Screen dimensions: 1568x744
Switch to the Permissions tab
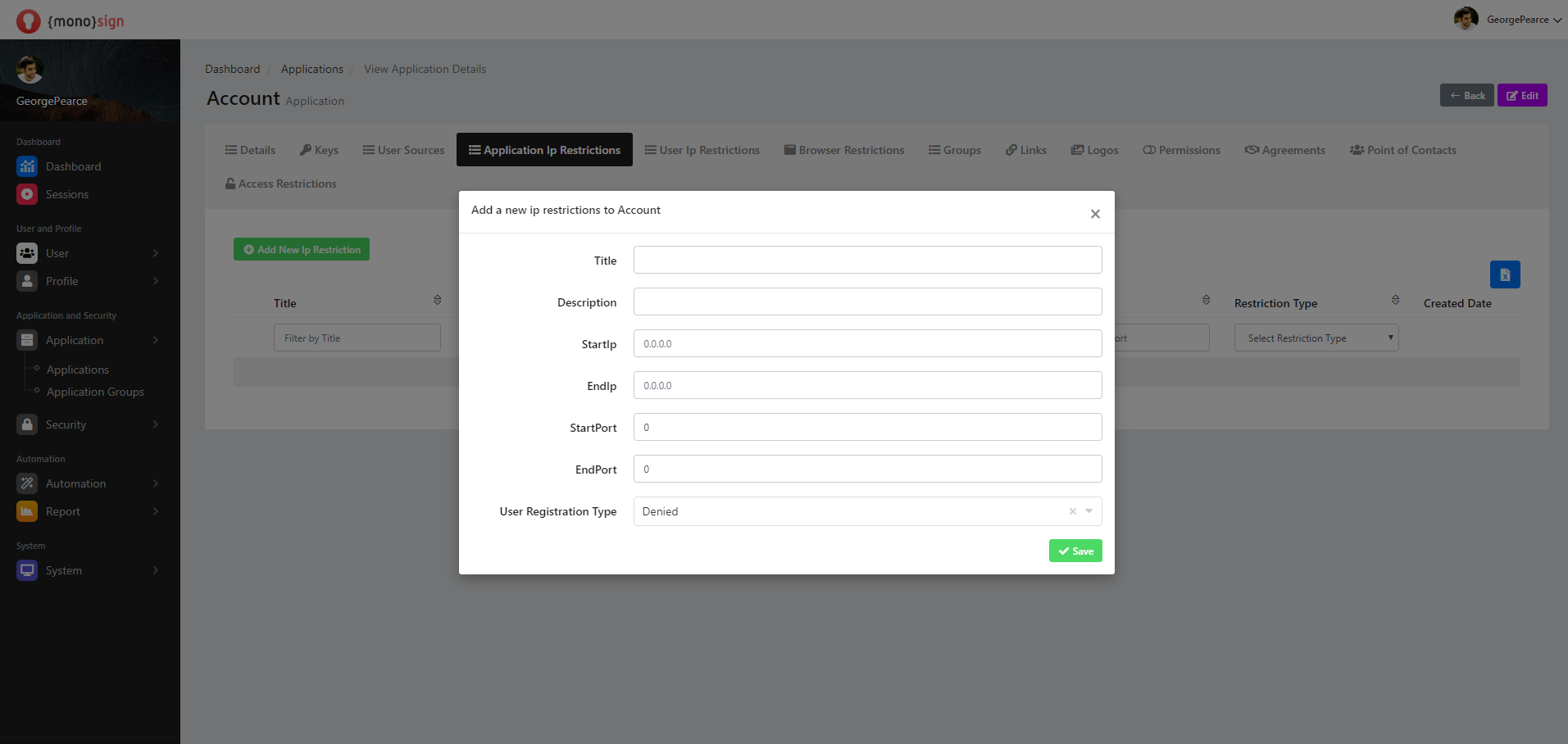[1181, 150]
